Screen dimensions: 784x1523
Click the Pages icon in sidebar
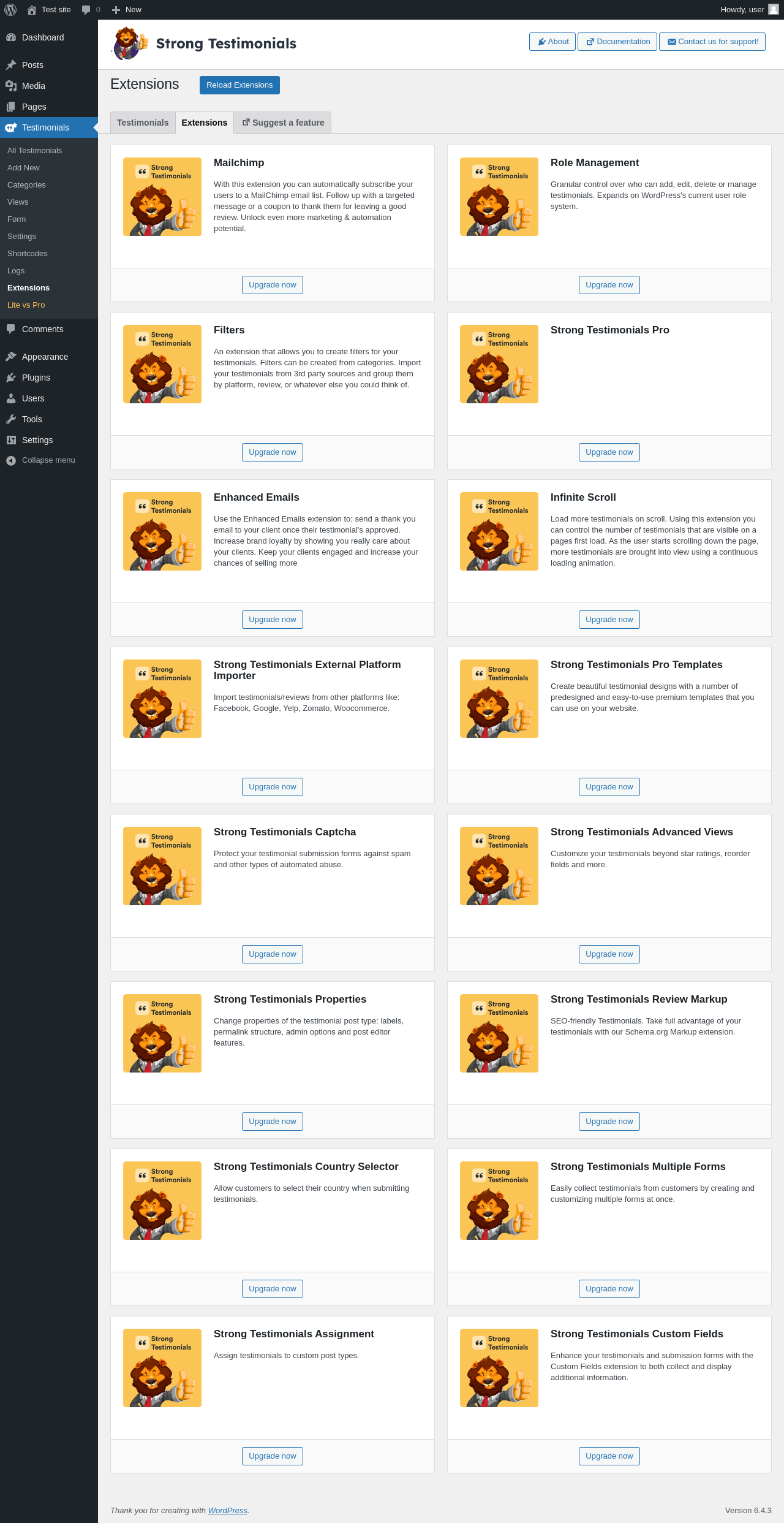[x=11, y=107]
